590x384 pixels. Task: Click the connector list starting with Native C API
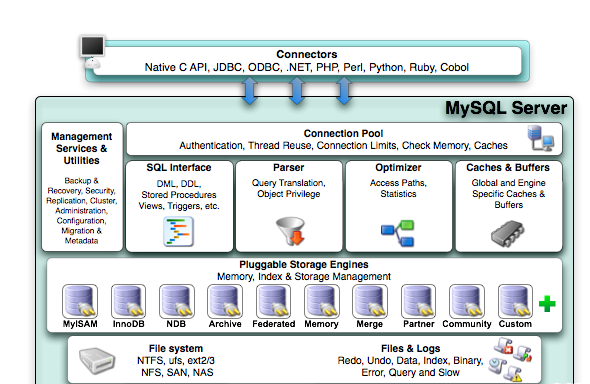[307, 67]
